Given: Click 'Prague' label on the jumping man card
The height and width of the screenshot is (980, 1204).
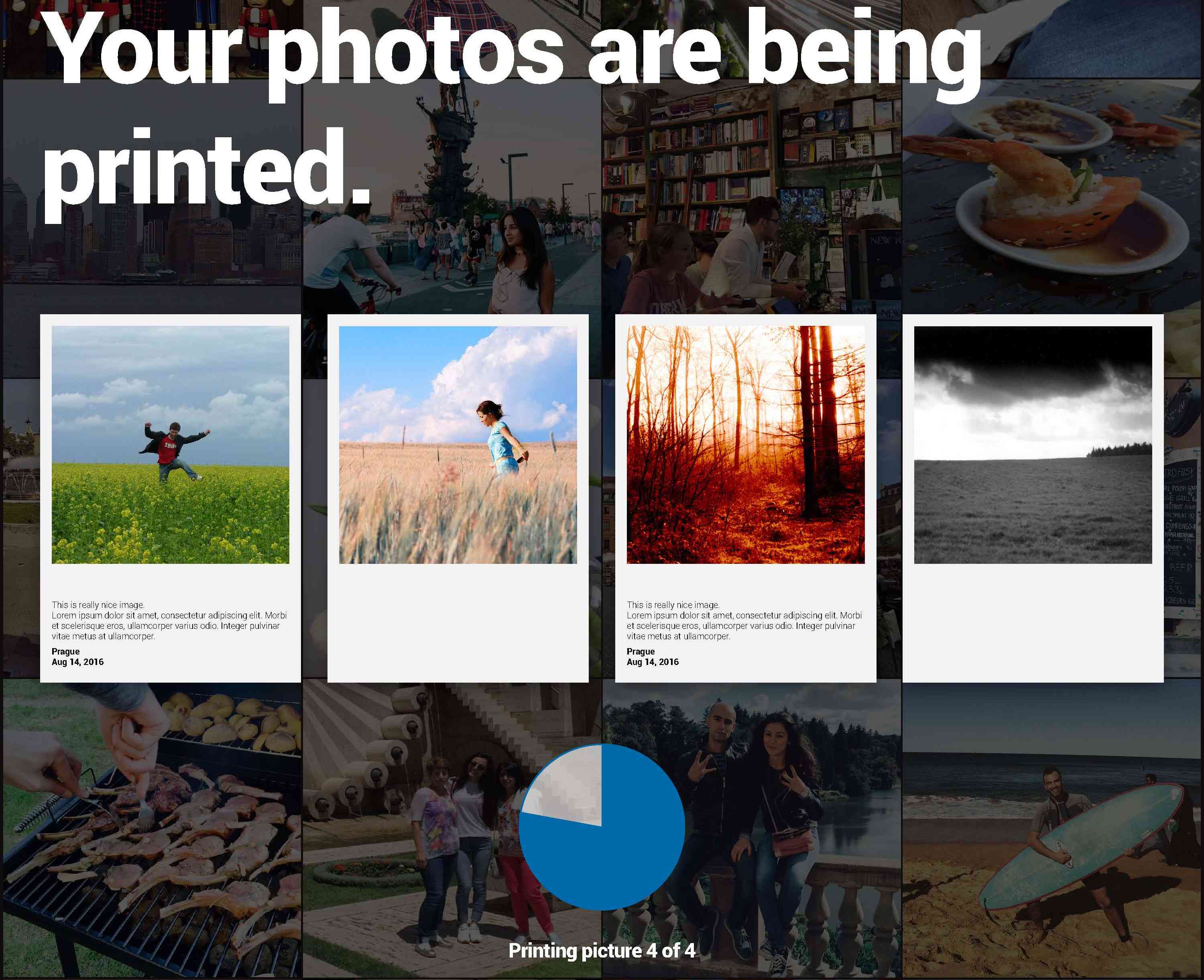Looking at the screenshot, I should pyautogui.click(x=65, y=651).
